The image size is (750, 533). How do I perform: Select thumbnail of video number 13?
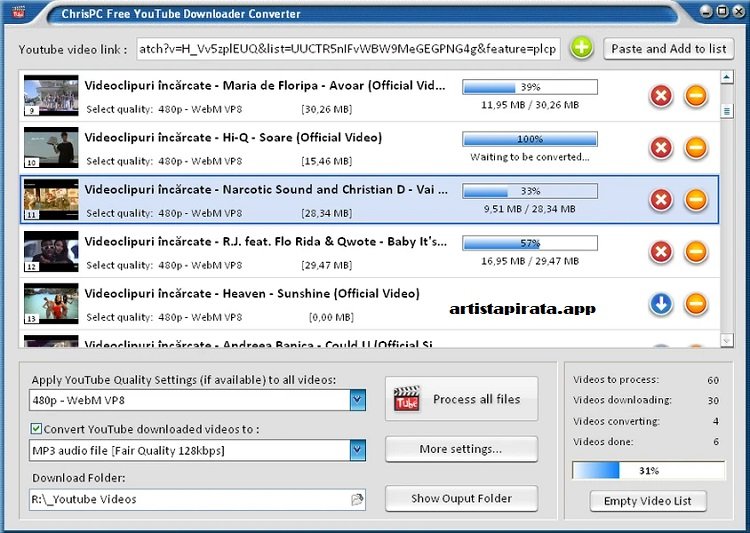pyautogui.click(x=51, y=304)
